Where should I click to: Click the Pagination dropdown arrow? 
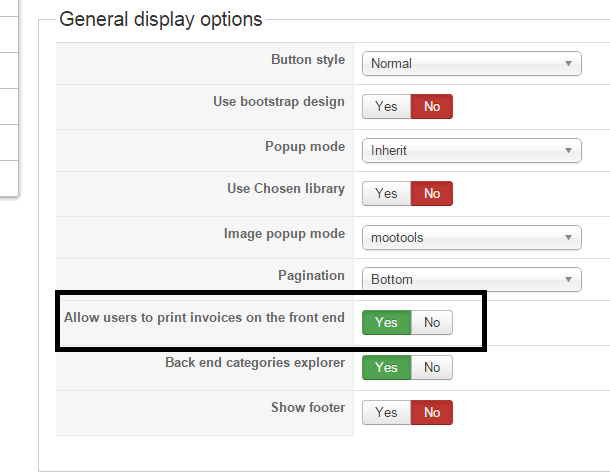tap(568, 279)
